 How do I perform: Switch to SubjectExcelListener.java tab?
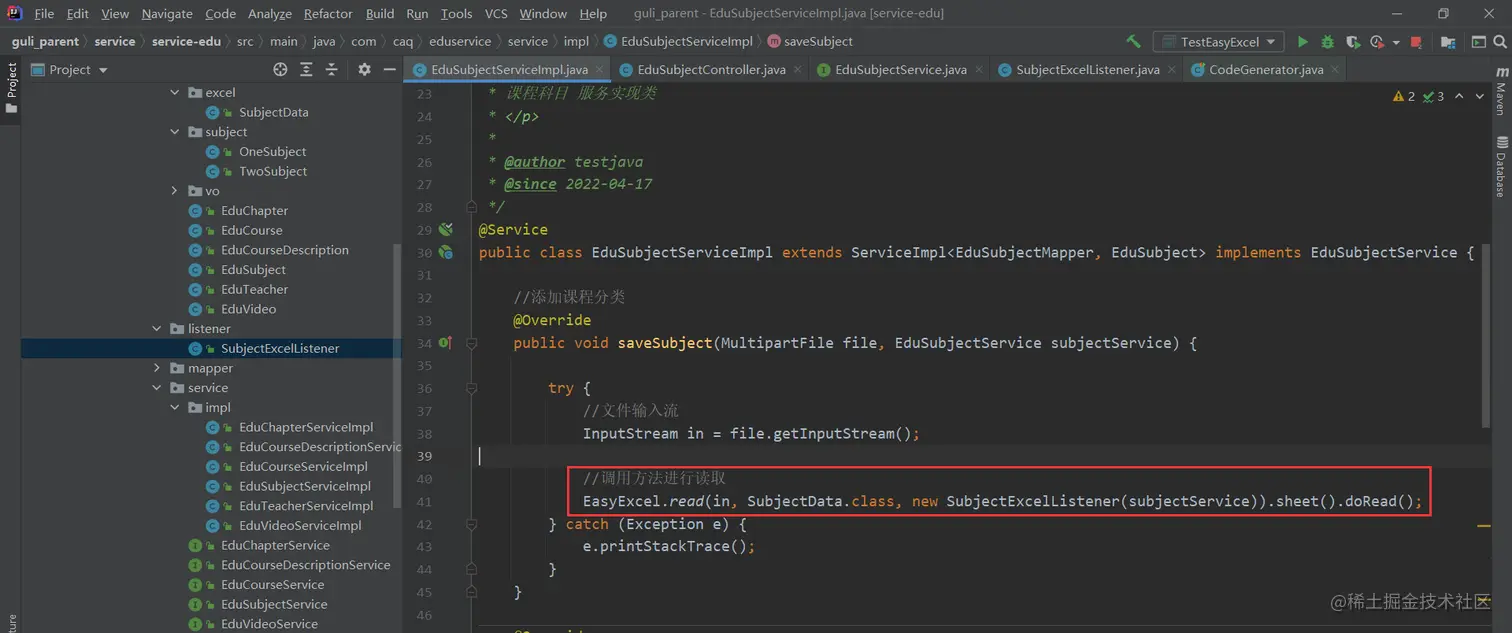point(1088,69)
